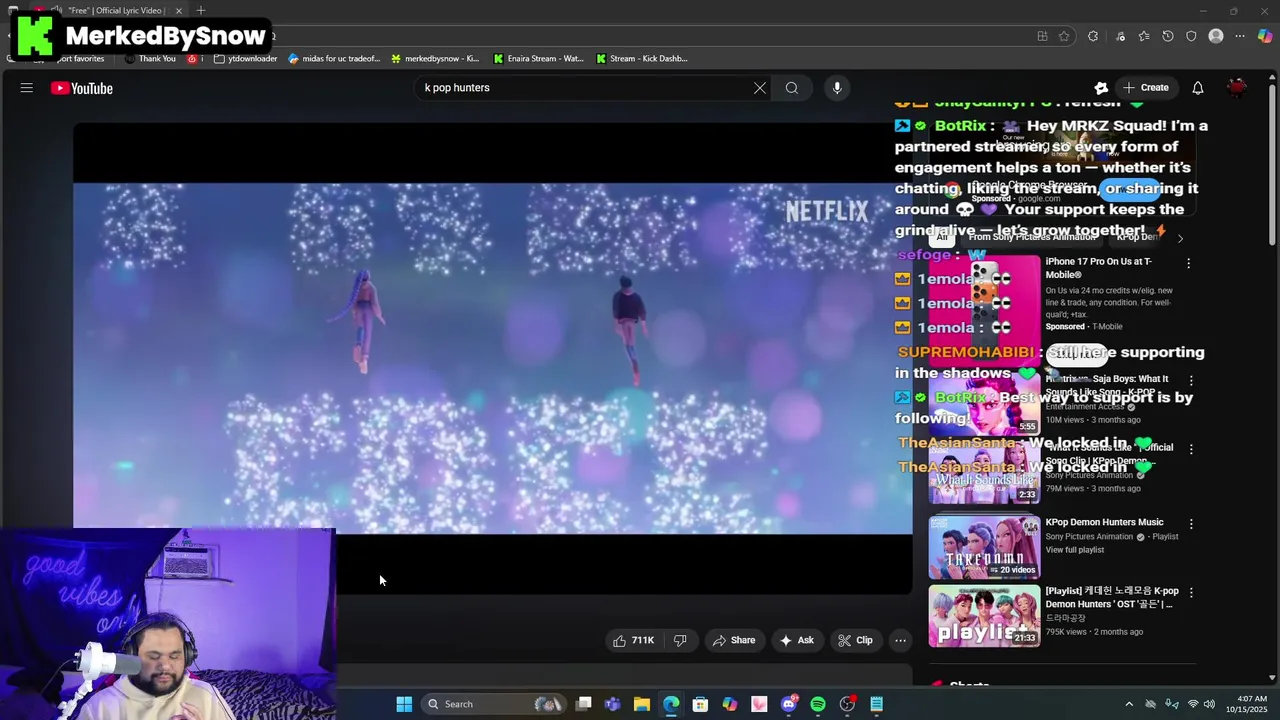Open the Saja Boys 5:55 video thumbnail
Image resolution: width=1280 pixels, height=720 pixels.
pos(984,405)
